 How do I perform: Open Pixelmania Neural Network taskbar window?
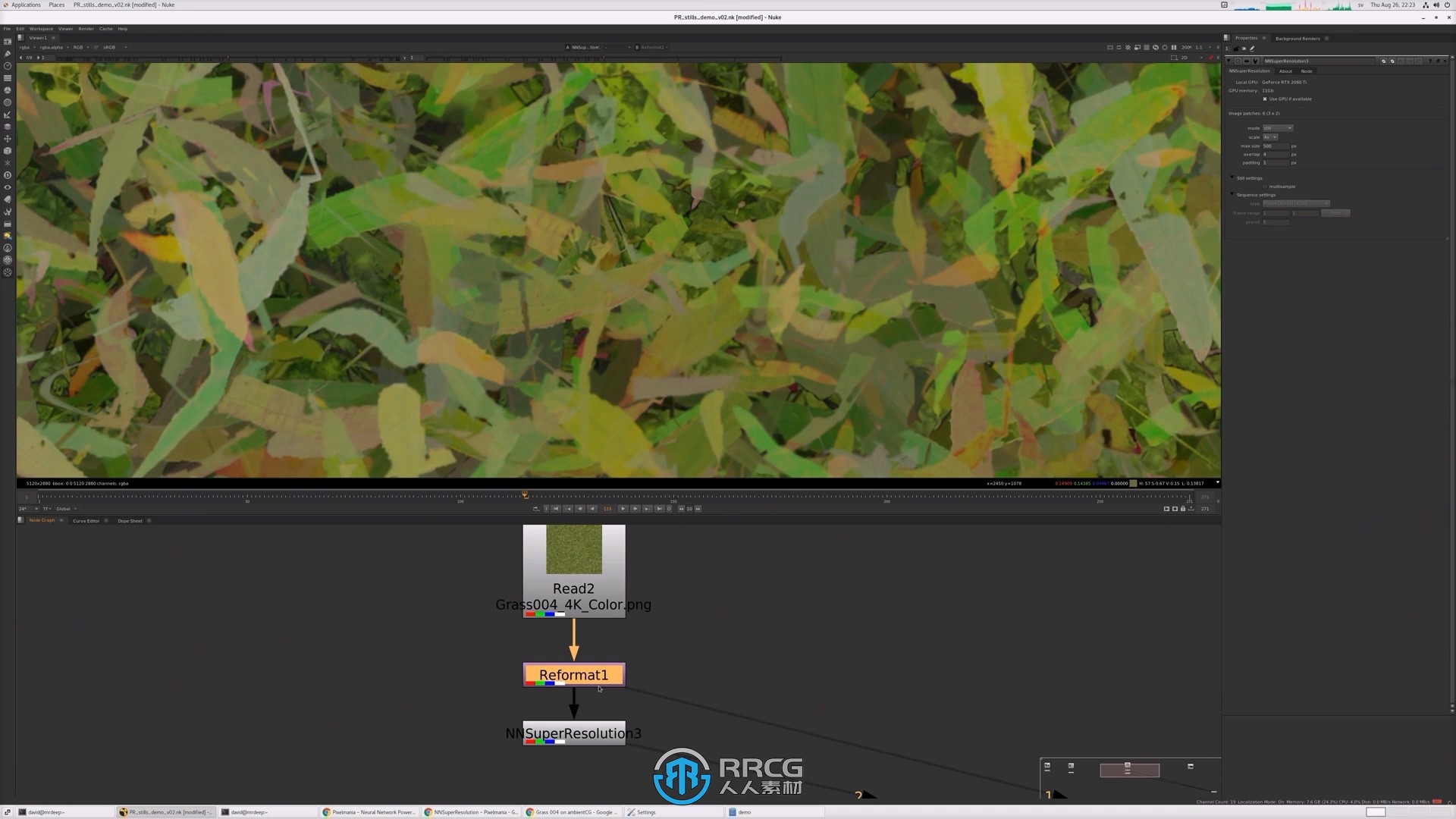pyautogui.click(x=369, y=812)
